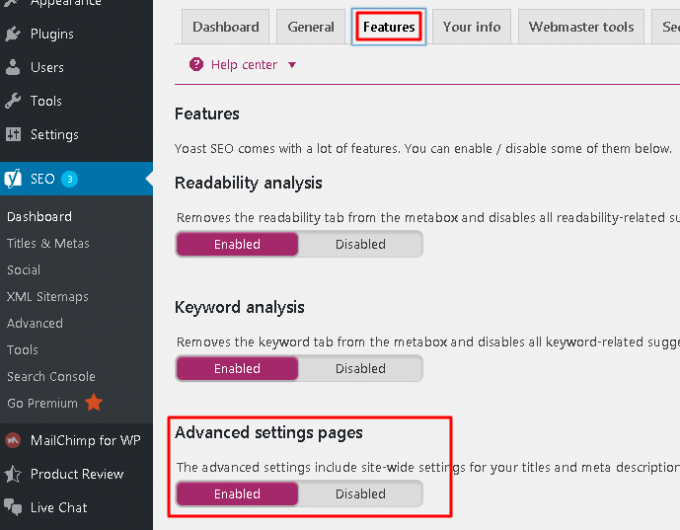Screen dimensions: 680x530
Task: Click the MailChimp for WP icon
Action: (13, 440)
